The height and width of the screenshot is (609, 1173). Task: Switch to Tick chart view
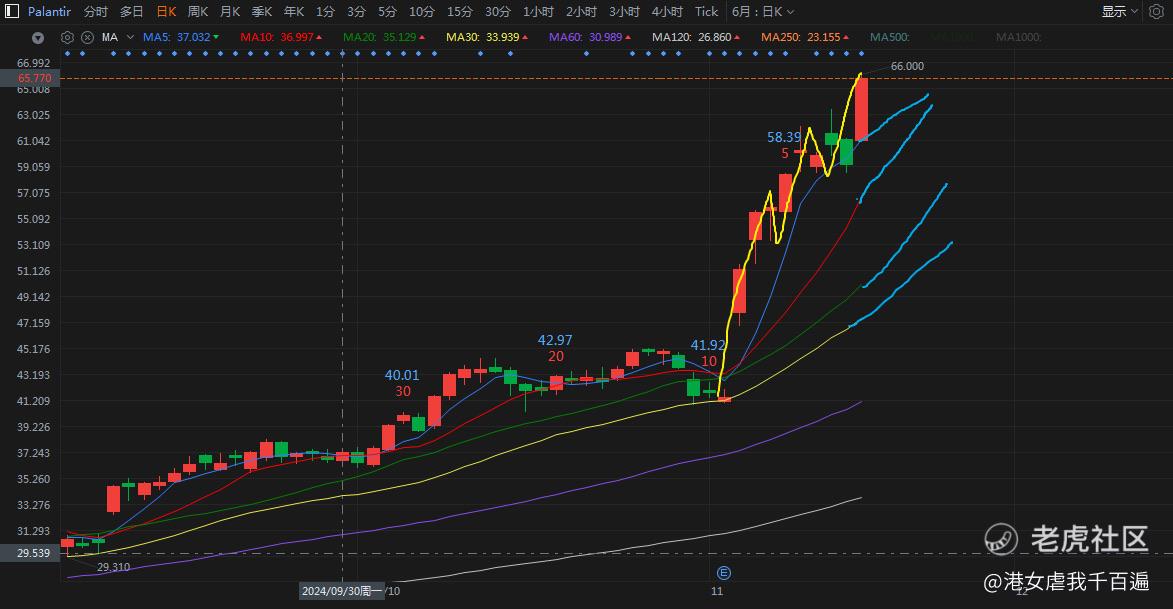click(x=706, y=11)
